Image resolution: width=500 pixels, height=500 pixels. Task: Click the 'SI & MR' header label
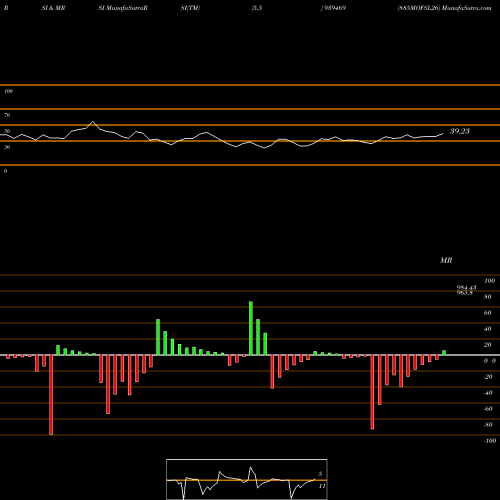pyautogui.click(x=53, y=8)
